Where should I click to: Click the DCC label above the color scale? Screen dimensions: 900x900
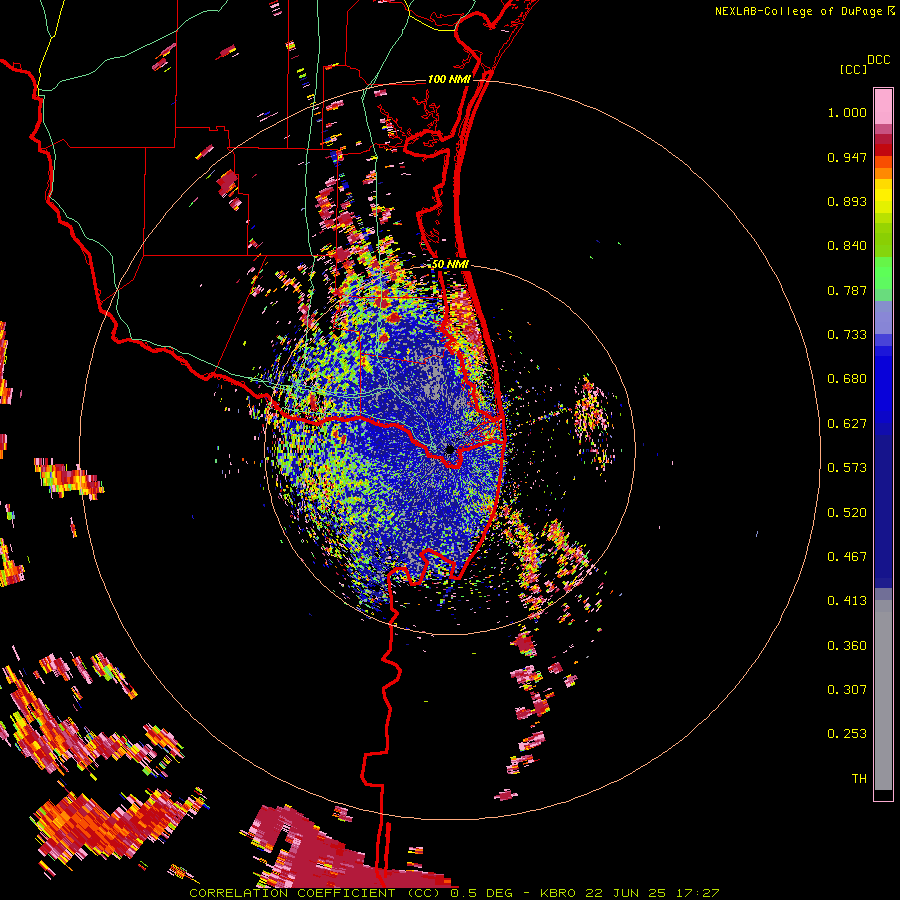879,60
